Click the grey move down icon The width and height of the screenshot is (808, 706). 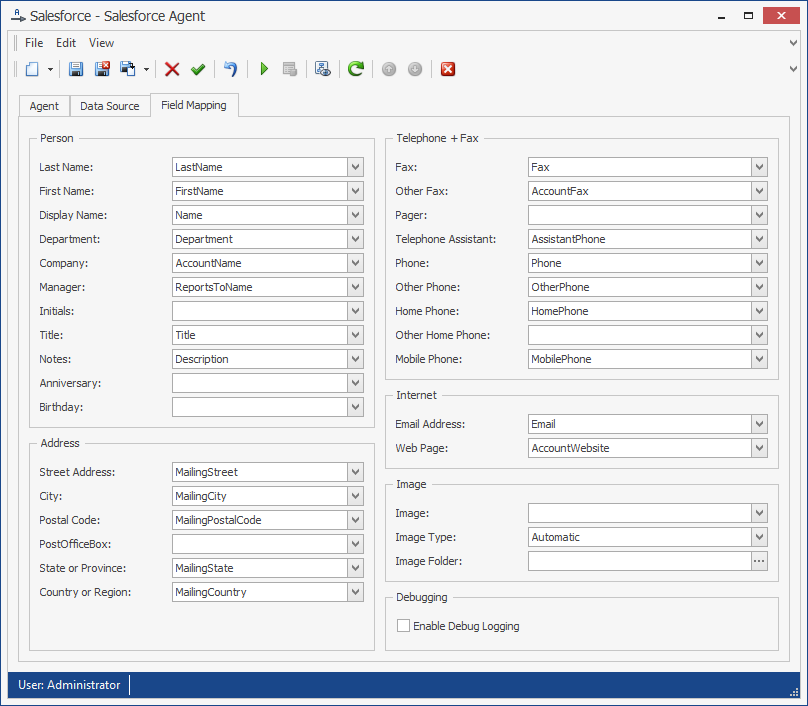pyautogui.click(x=415, y=69)
